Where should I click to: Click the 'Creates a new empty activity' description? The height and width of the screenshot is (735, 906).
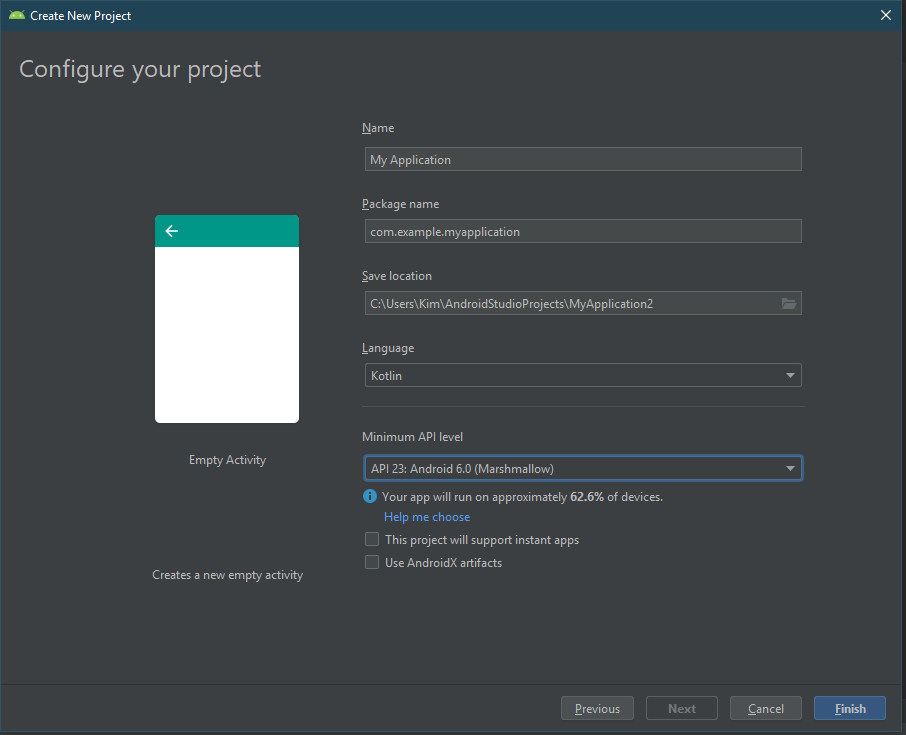pos(227,575)
